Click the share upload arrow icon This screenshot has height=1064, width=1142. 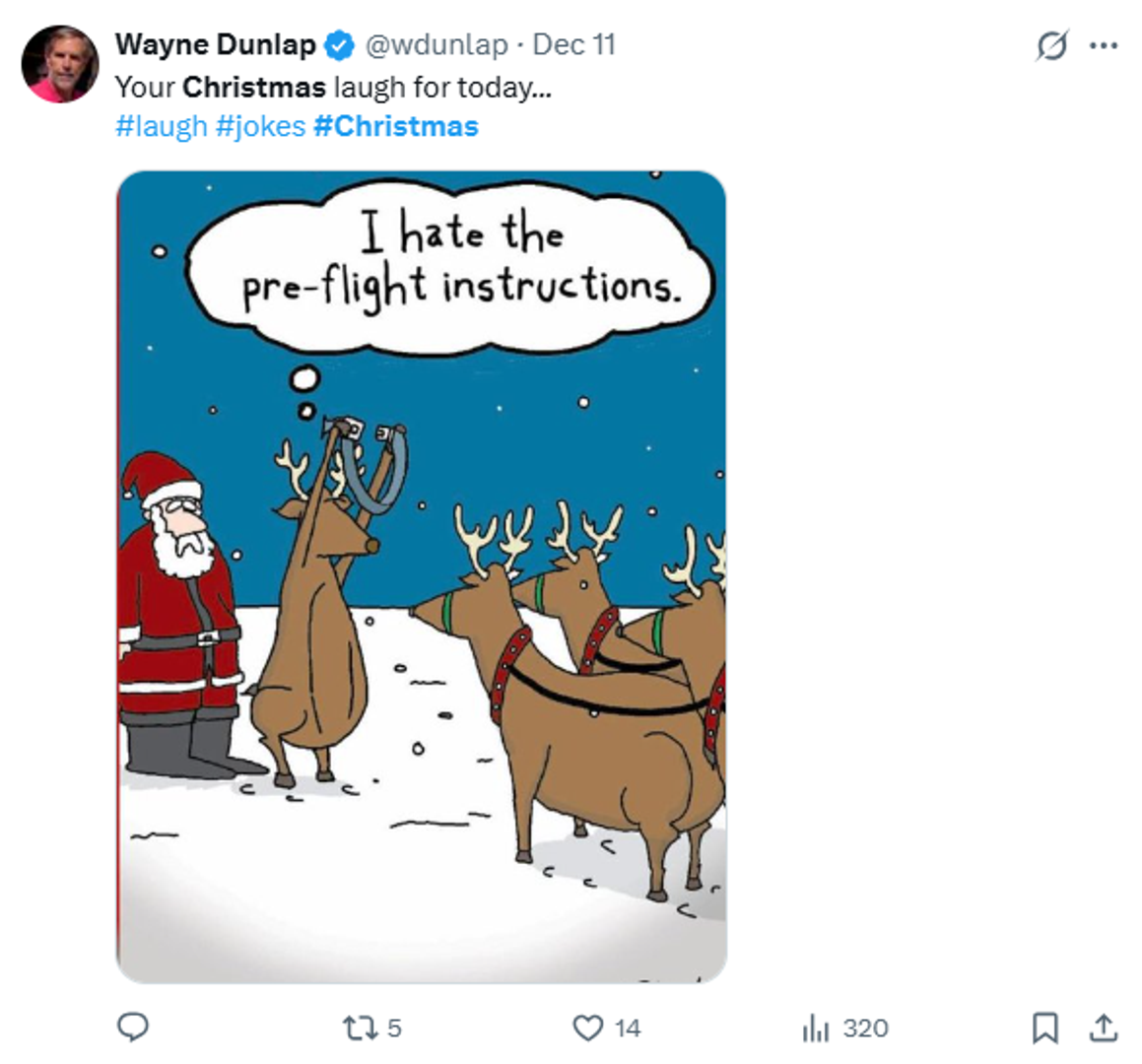[x=1104, y=1028]
